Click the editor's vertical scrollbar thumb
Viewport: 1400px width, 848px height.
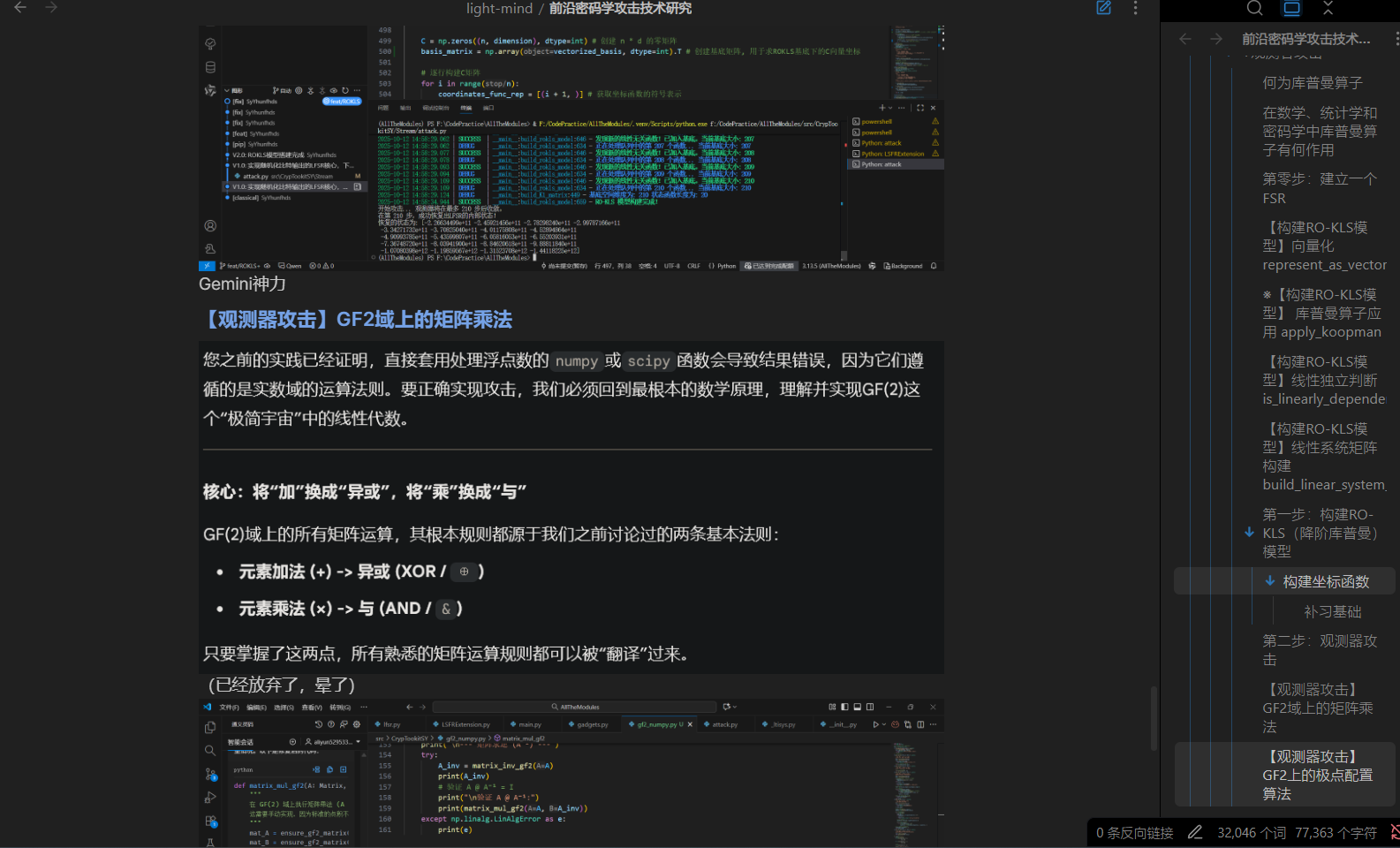click(x=1153, y=717)
